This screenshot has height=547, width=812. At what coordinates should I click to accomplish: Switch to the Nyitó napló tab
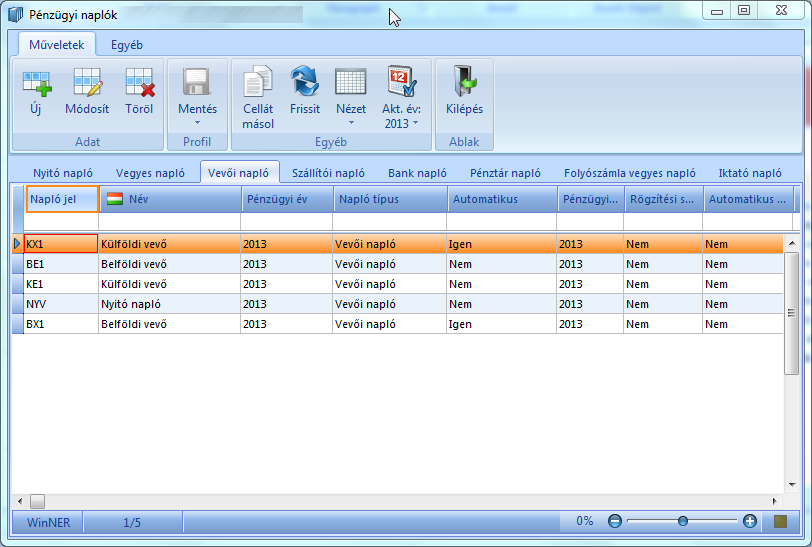coord(63,173)
